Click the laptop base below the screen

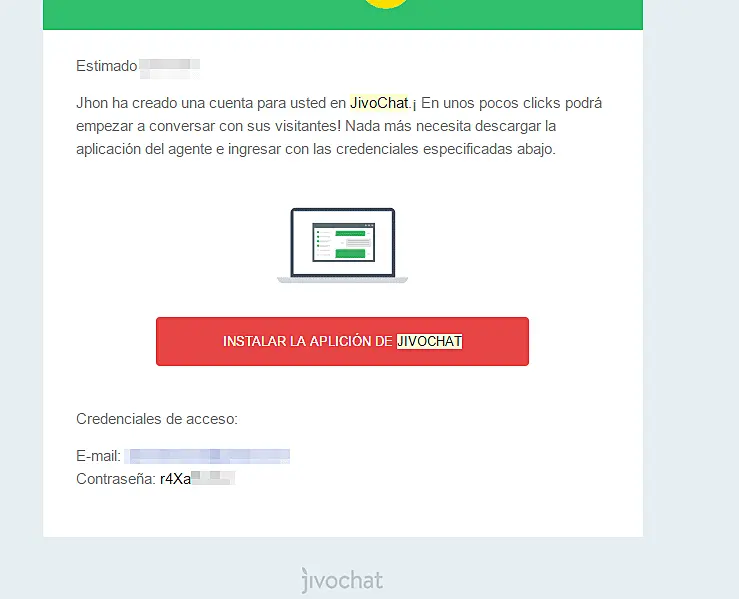point(343,280)
